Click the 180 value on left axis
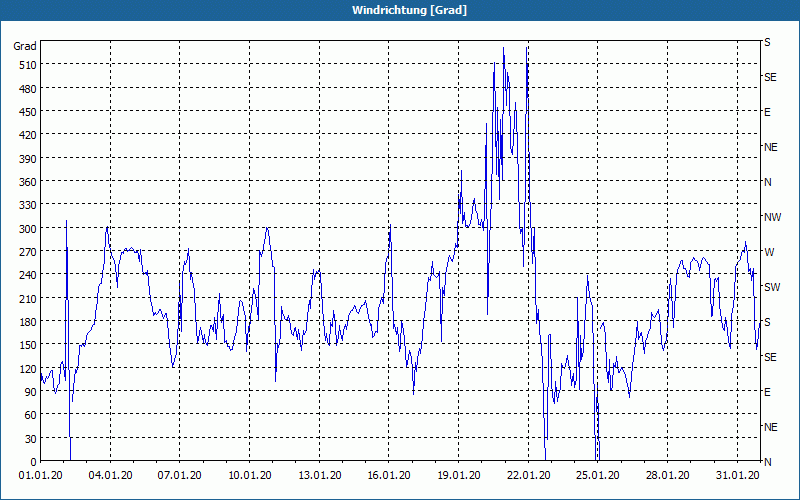This screenshot has width=800, height=500. (x=27, y=322)
